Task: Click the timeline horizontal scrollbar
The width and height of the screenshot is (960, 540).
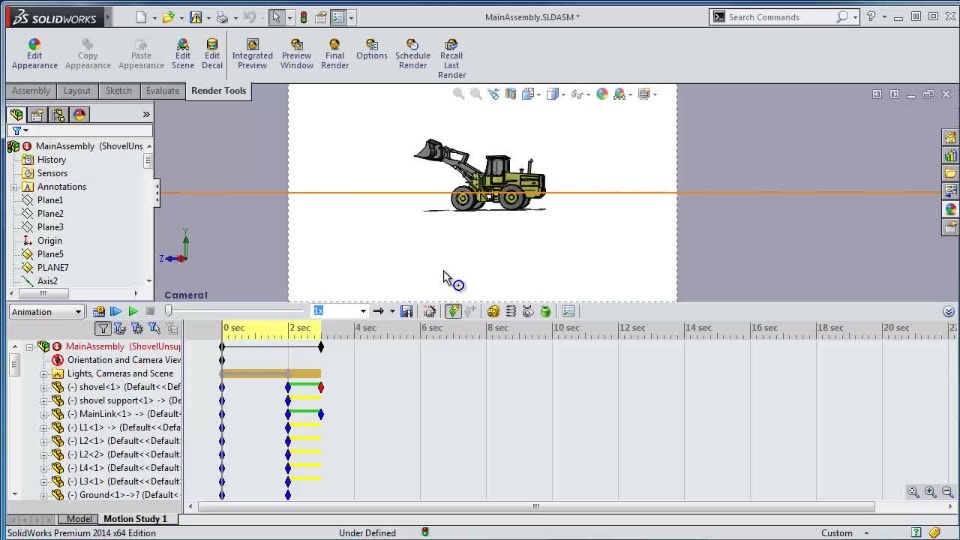Action: 536,506
